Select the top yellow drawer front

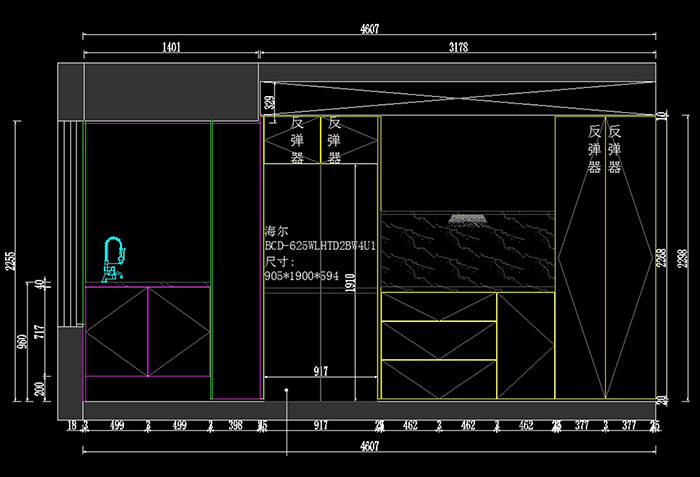439,305
